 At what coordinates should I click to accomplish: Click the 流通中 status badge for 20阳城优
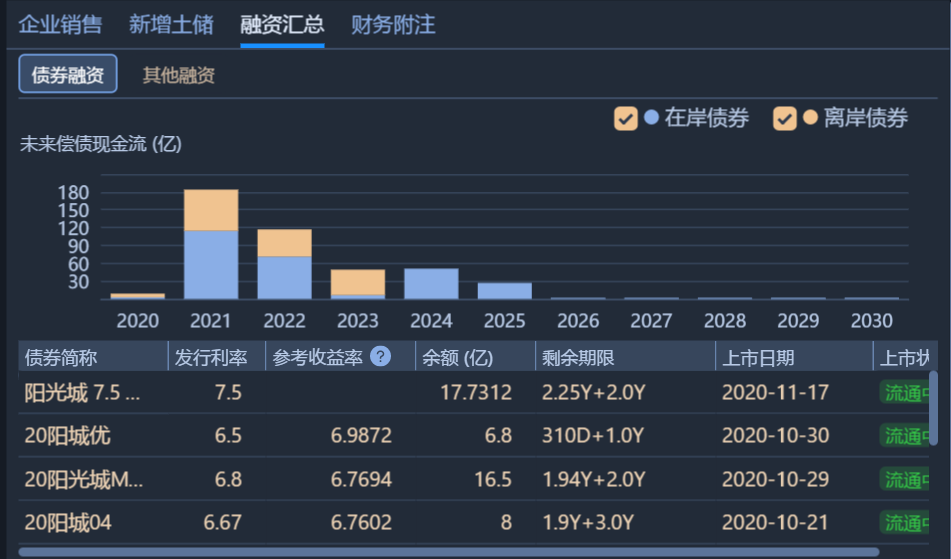[x=904, y=436]
